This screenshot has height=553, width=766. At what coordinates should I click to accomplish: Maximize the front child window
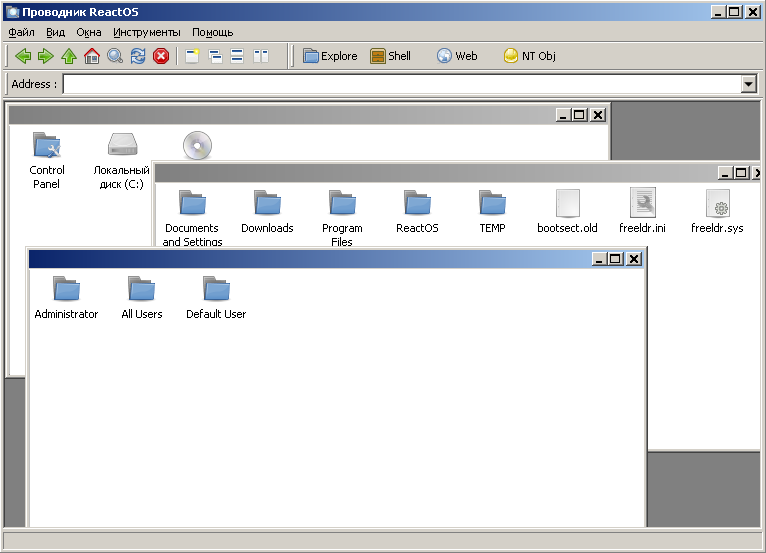pos(615,259)
